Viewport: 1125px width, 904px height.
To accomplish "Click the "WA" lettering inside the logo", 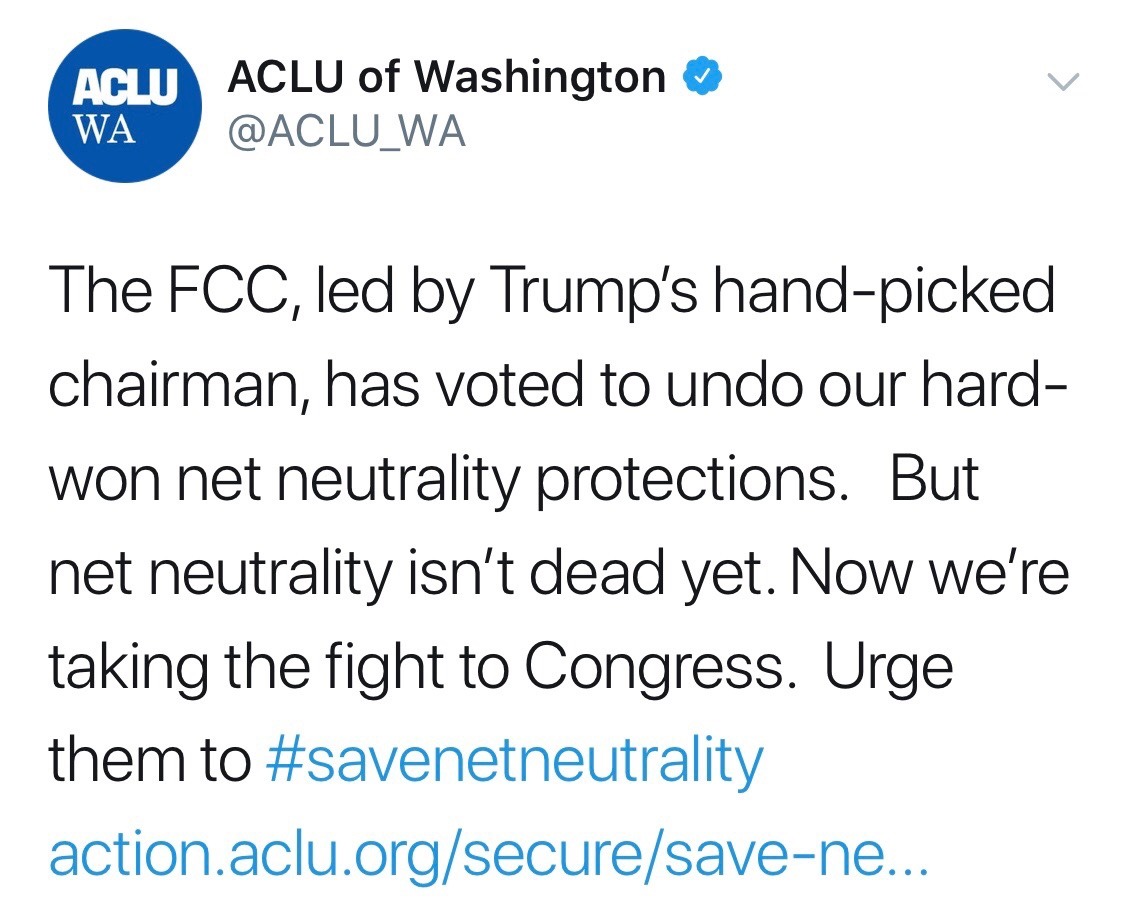I will click(107, 131).
